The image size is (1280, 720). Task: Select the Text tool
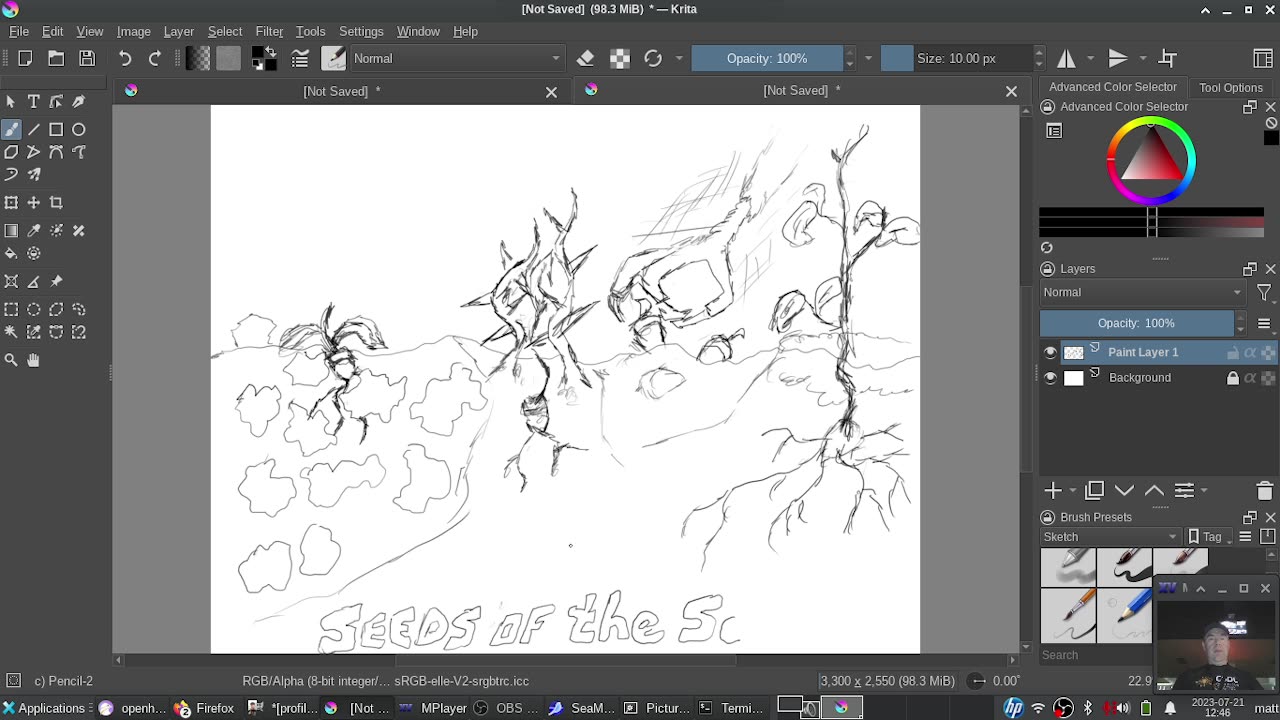tap(33, 101)
